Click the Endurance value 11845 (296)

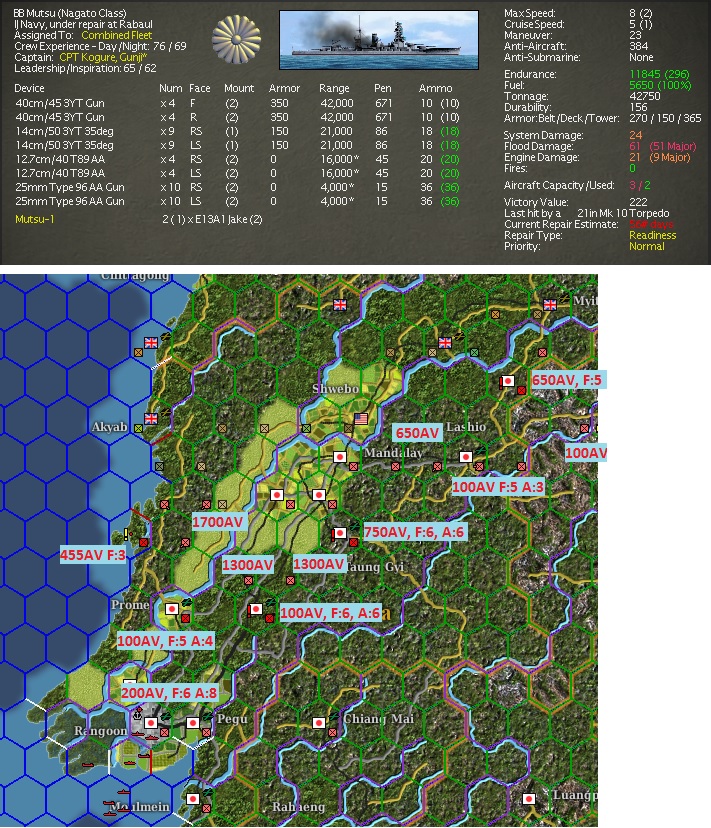click(659, 74)
